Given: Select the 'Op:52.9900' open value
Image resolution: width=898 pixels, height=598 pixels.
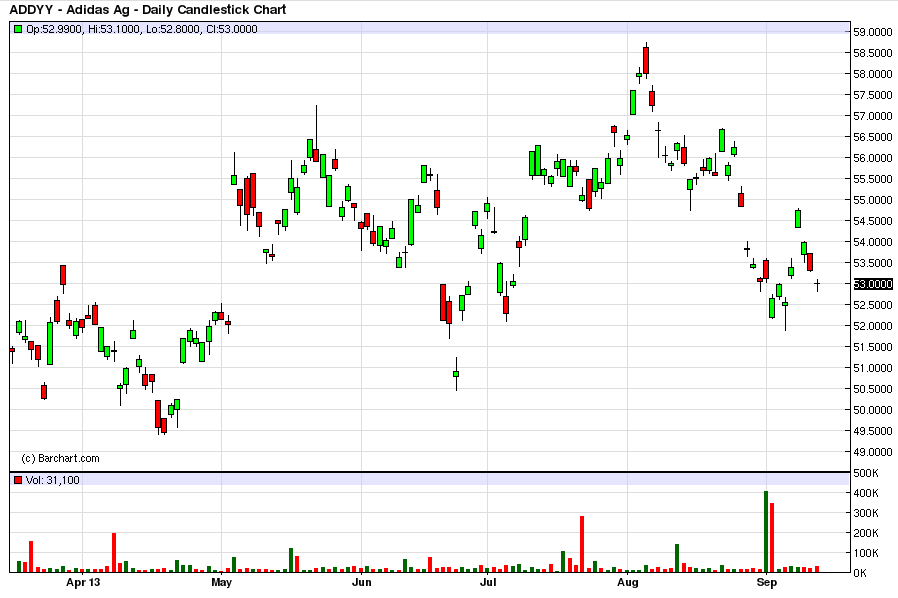Looking at the screenshot, I should pyautogui.click(x=54, y=29).
